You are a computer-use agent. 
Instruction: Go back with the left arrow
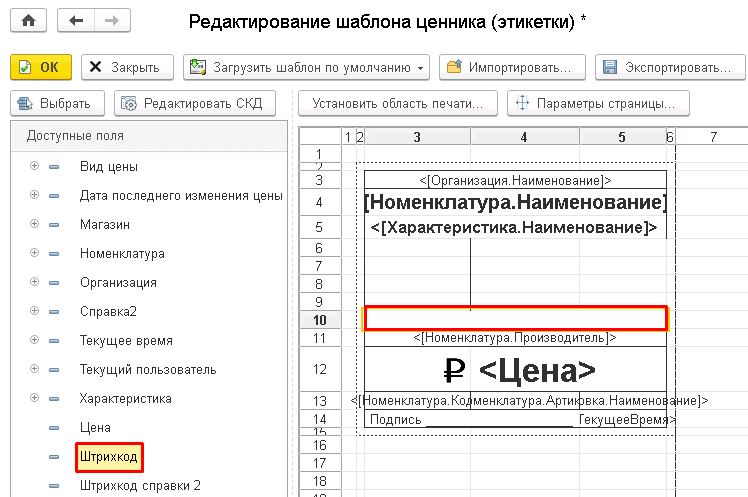pyautogui.click(x=76, y=20)
